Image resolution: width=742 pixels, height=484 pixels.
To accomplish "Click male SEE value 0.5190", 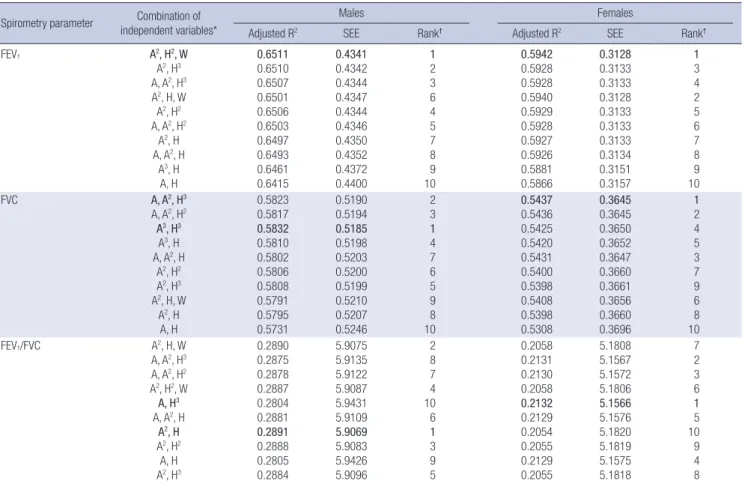I will (351, 200).
